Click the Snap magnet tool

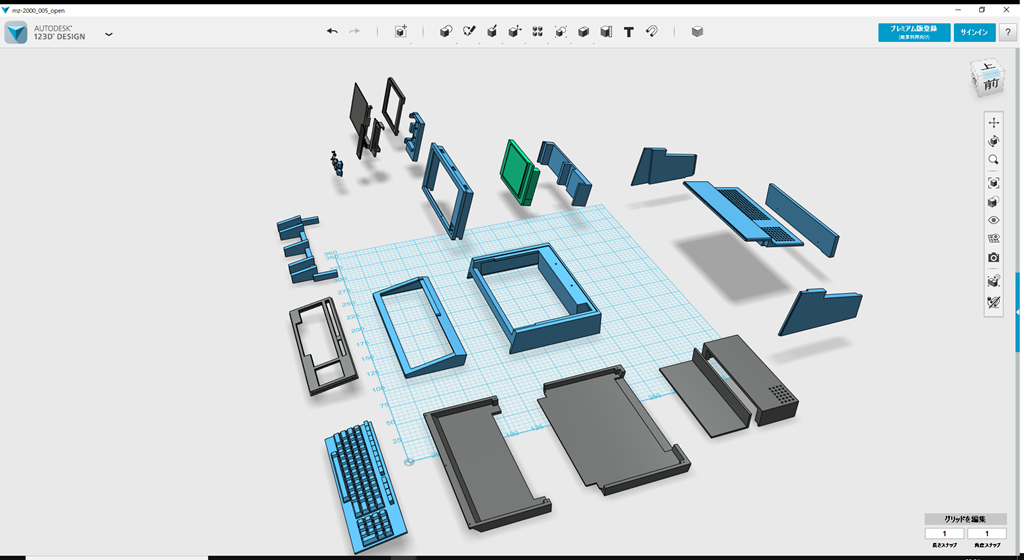[652, 32]
